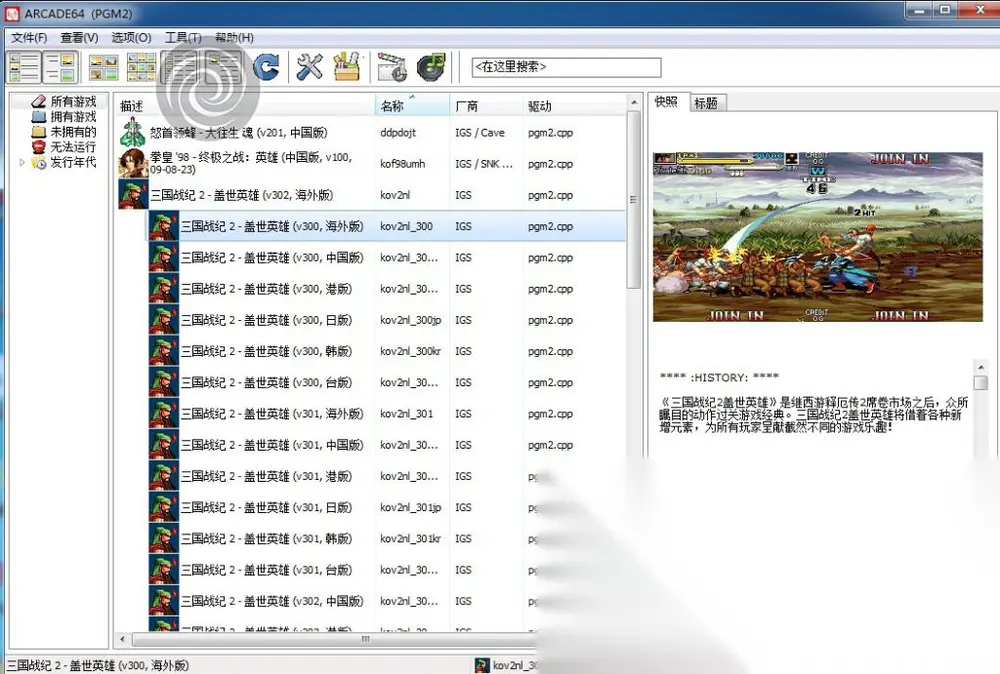Select 三国战纪 2 (v301, 海外版) row
1000x674 pixels.
[x=387, y=414]
